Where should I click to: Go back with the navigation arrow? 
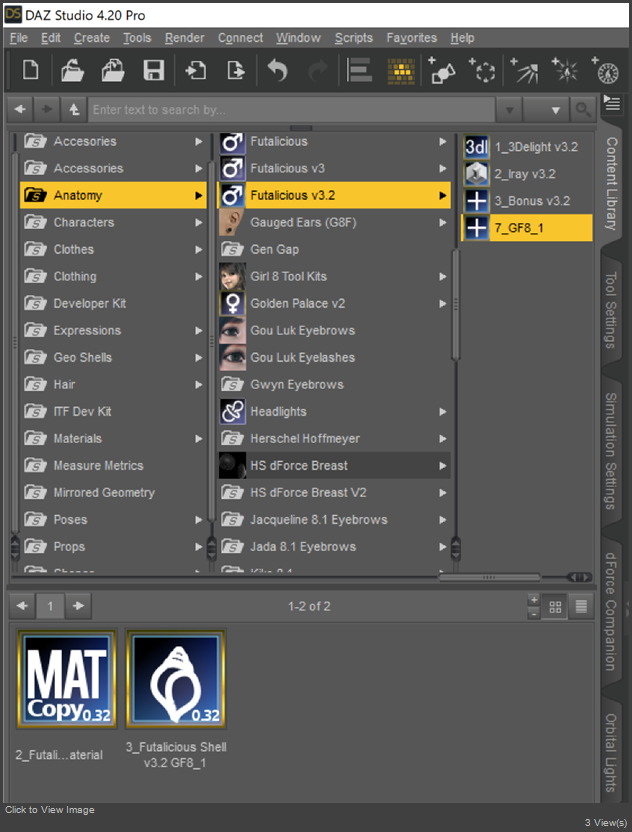pyautogui.click(x=20, y=109)
